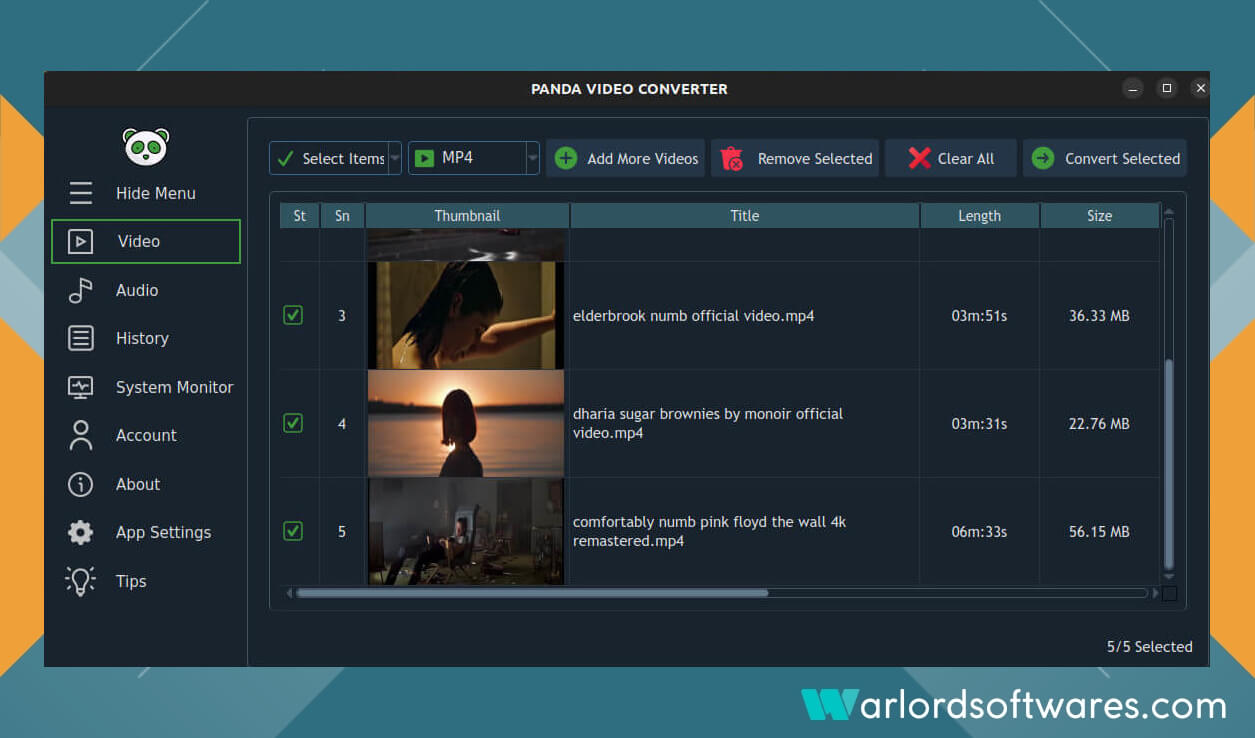Screen dimensions: 1255x738
Task: Uncheck video number 3 in the list
Action: coord(293,314)
